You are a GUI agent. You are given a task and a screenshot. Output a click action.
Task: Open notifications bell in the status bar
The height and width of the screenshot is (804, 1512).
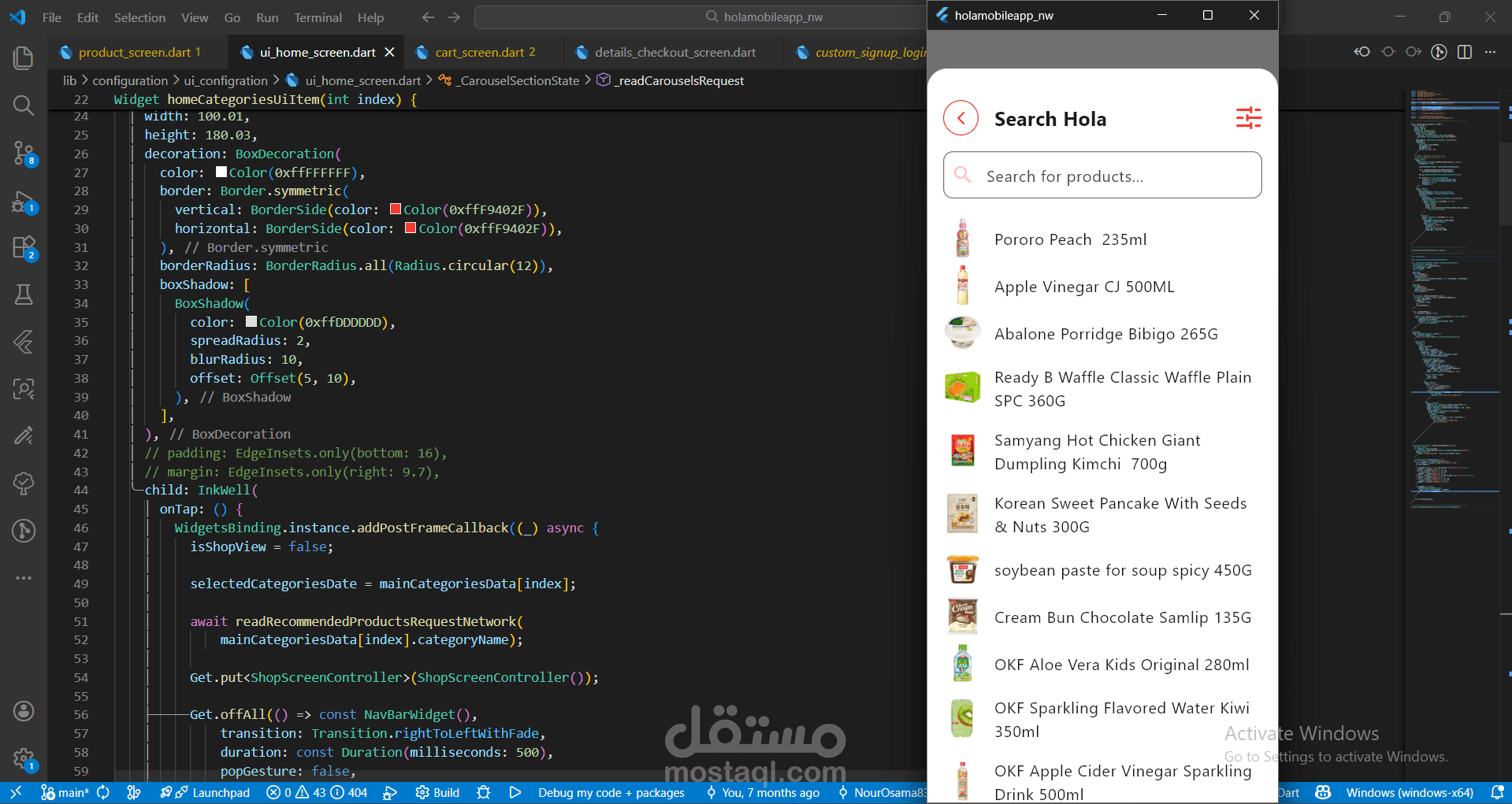[1498, 792]
